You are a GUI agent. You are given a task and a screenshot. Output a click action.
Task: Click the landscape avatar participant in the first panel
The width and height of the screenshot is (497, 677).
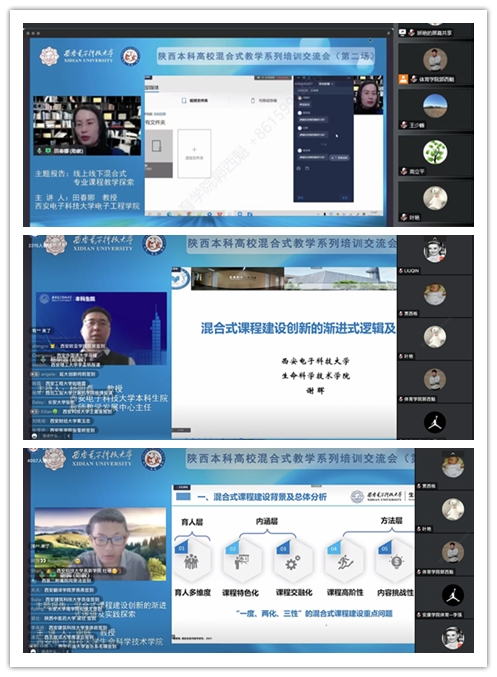435,106
